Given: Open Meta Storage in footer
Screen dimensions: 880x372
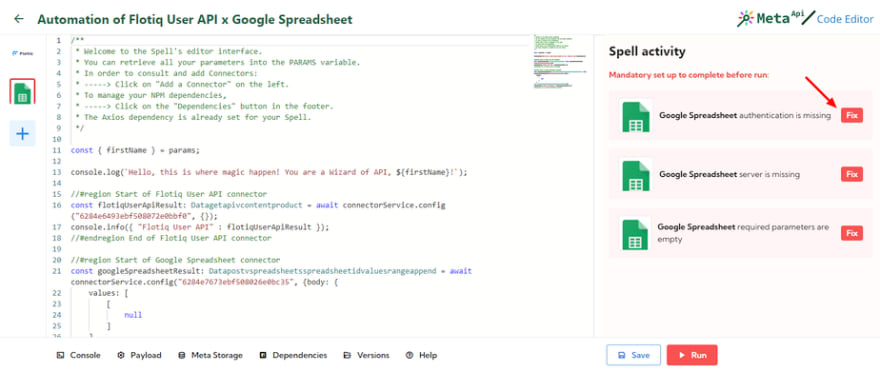Looking at the screenshot, I should tap(210, 355).
